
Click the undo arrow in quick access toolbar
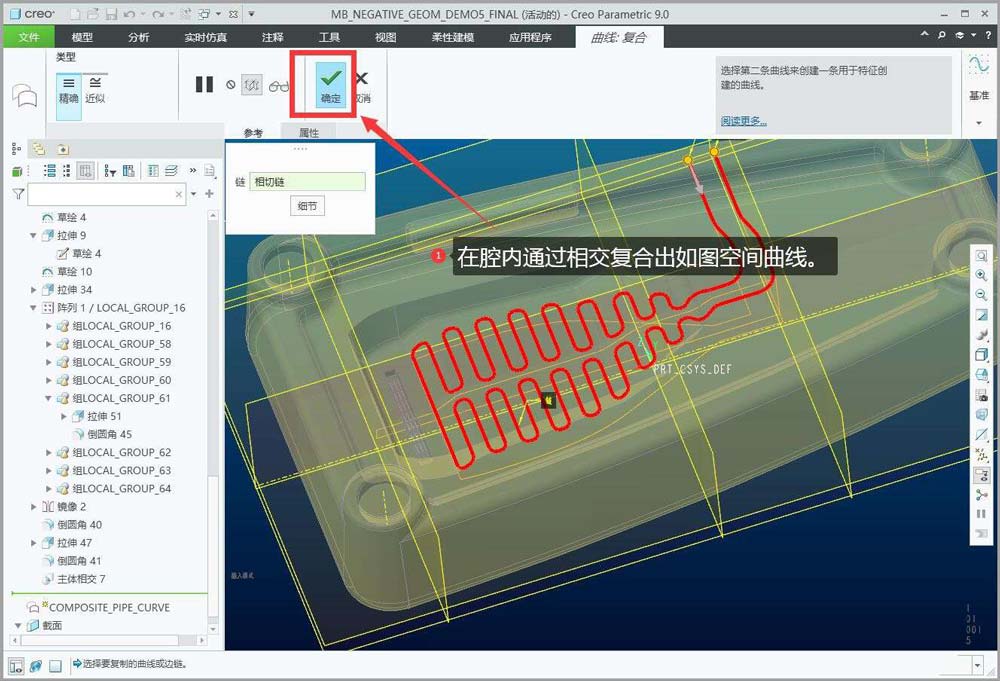[129, 13]
